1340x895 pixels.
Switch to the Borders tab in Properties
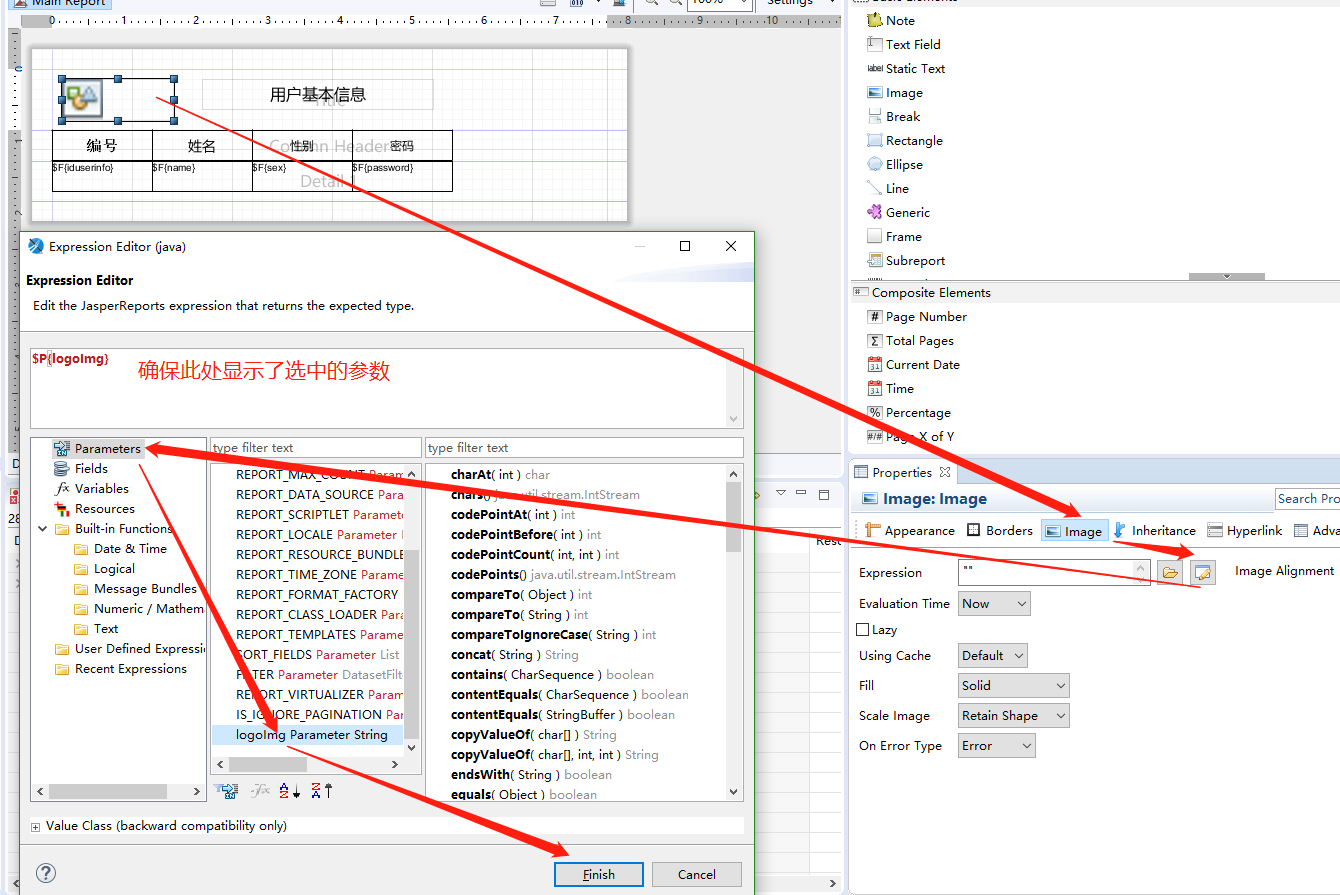[1000, 530]
